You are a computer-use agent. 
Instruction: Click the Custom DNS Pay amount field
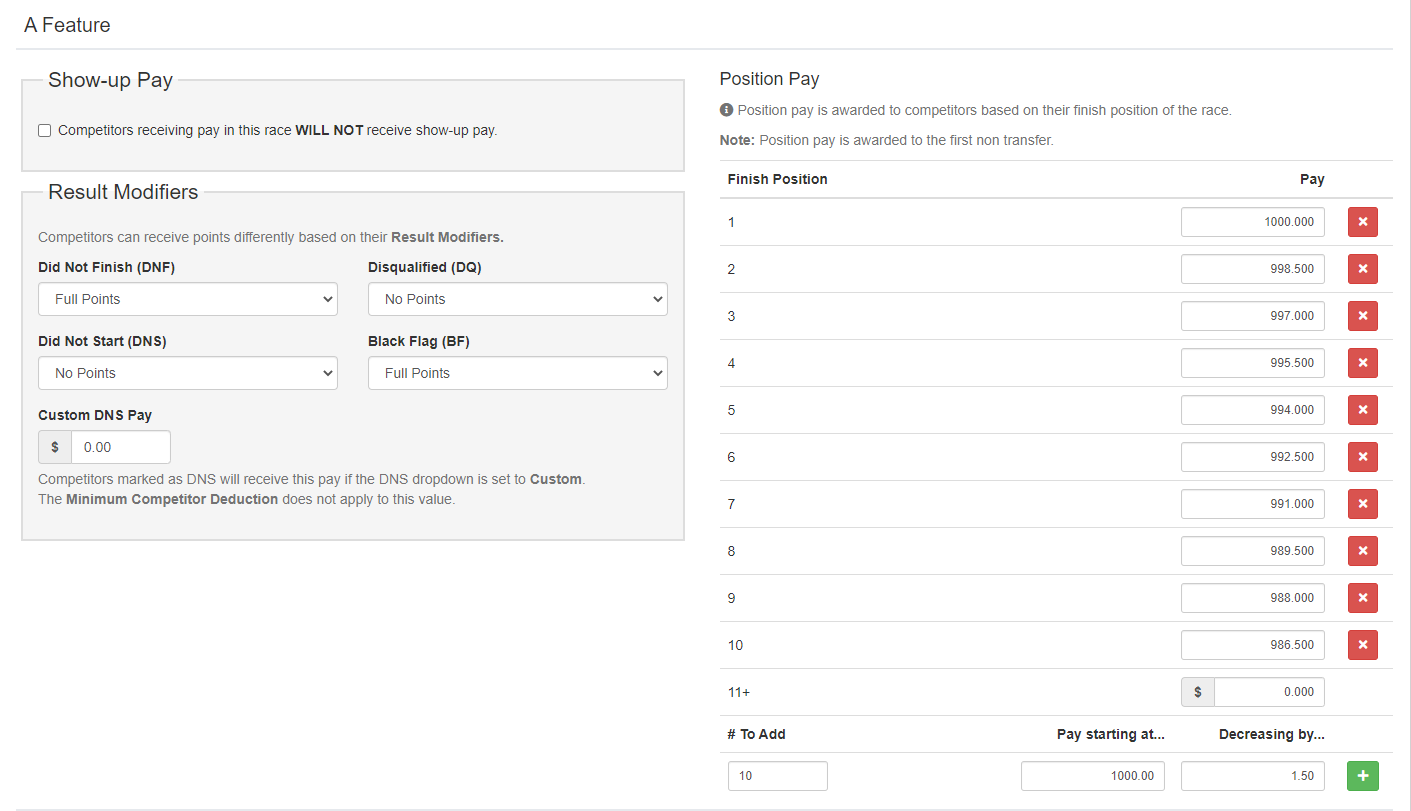(120, 447)
